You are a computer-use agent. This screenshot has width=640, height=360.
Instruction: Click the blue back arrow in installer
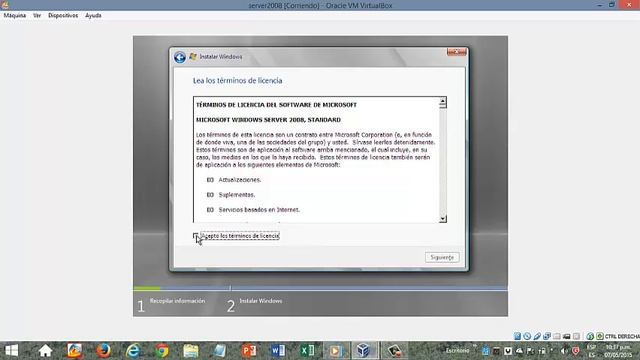(180, 57)
